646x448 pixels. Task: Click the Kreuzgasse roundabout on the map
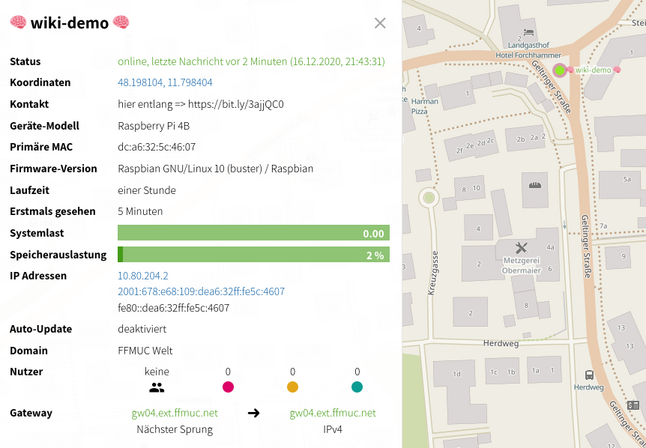coord(430,197)
